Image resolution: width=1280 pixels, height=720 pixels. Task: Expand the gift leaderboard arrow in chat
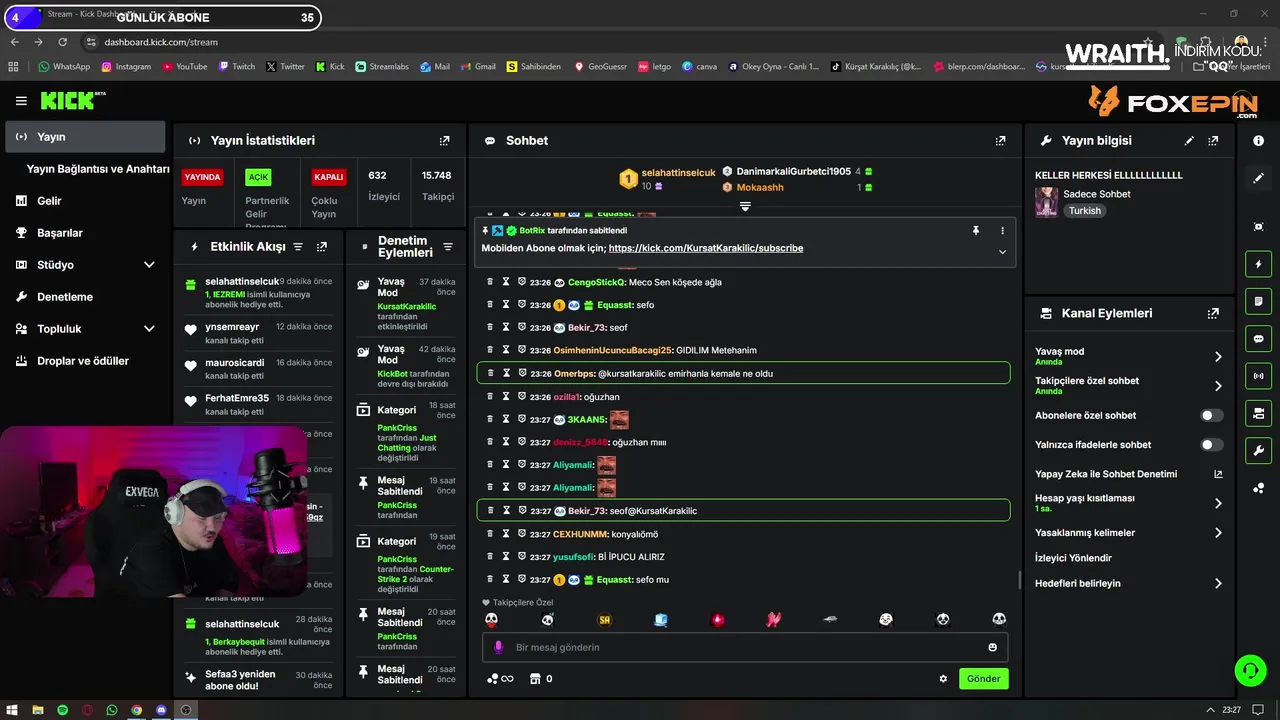pos(745,206)
